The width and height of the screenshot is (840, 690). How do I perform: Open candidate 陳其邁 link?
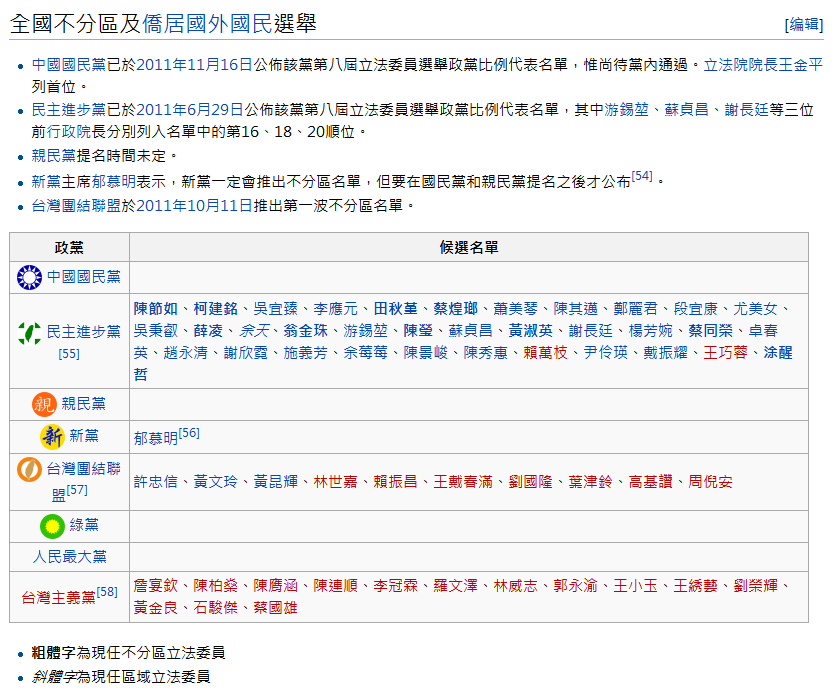tap(576, 309)
